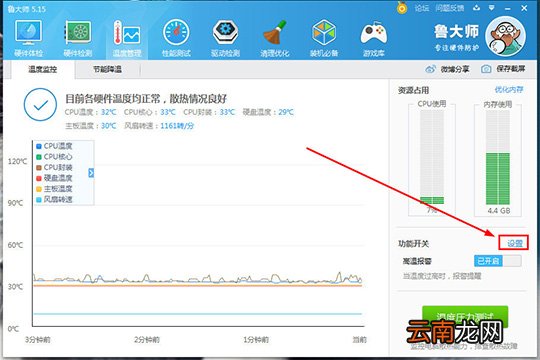Open the title bar dropdown menu icon
Viewport: 540px width, 360px height.
(492, 8)
